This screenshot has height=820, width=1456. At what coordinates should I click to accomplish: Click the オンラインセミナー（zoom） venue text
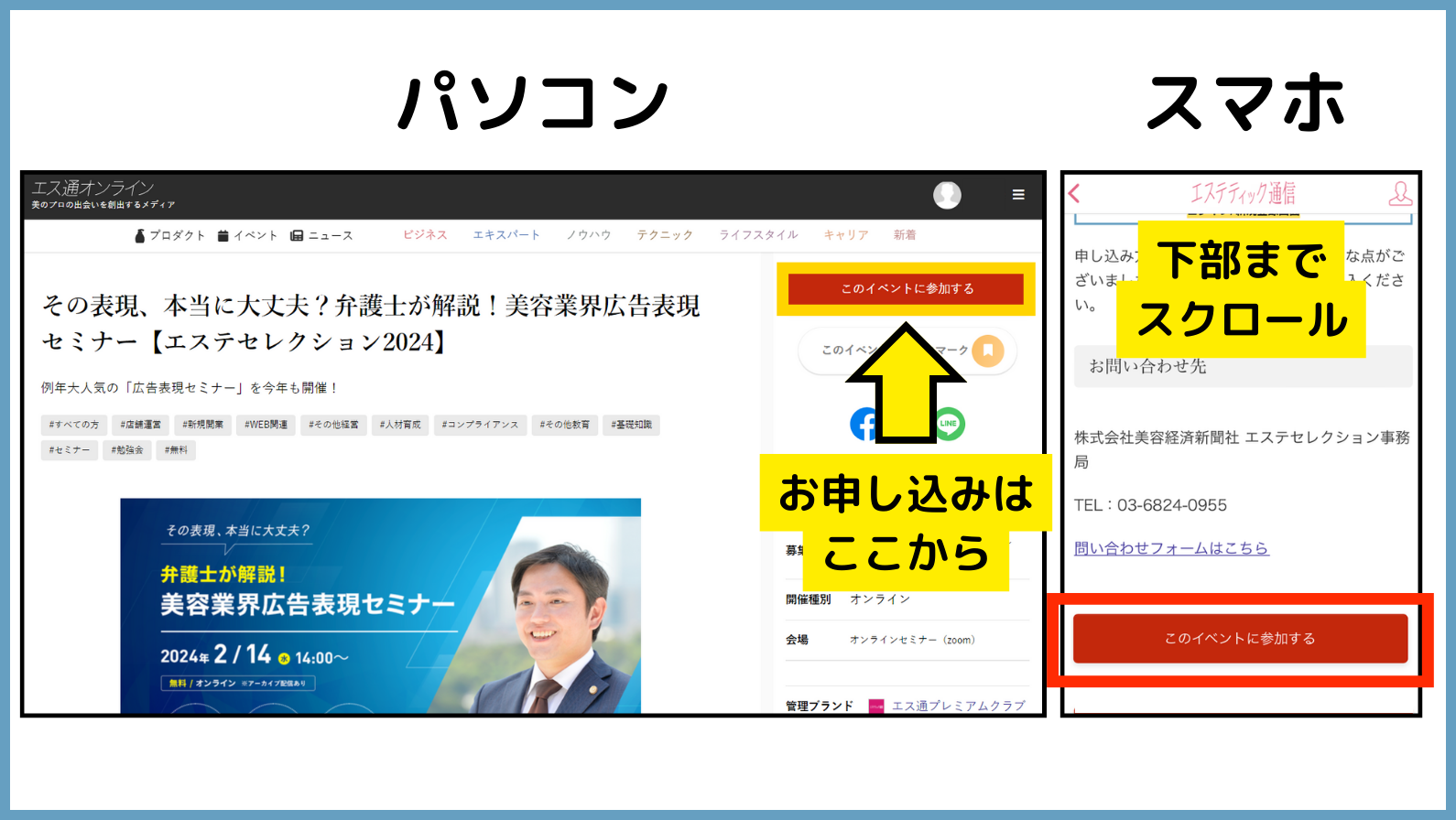pyautogui.click(x=912, y=640)
